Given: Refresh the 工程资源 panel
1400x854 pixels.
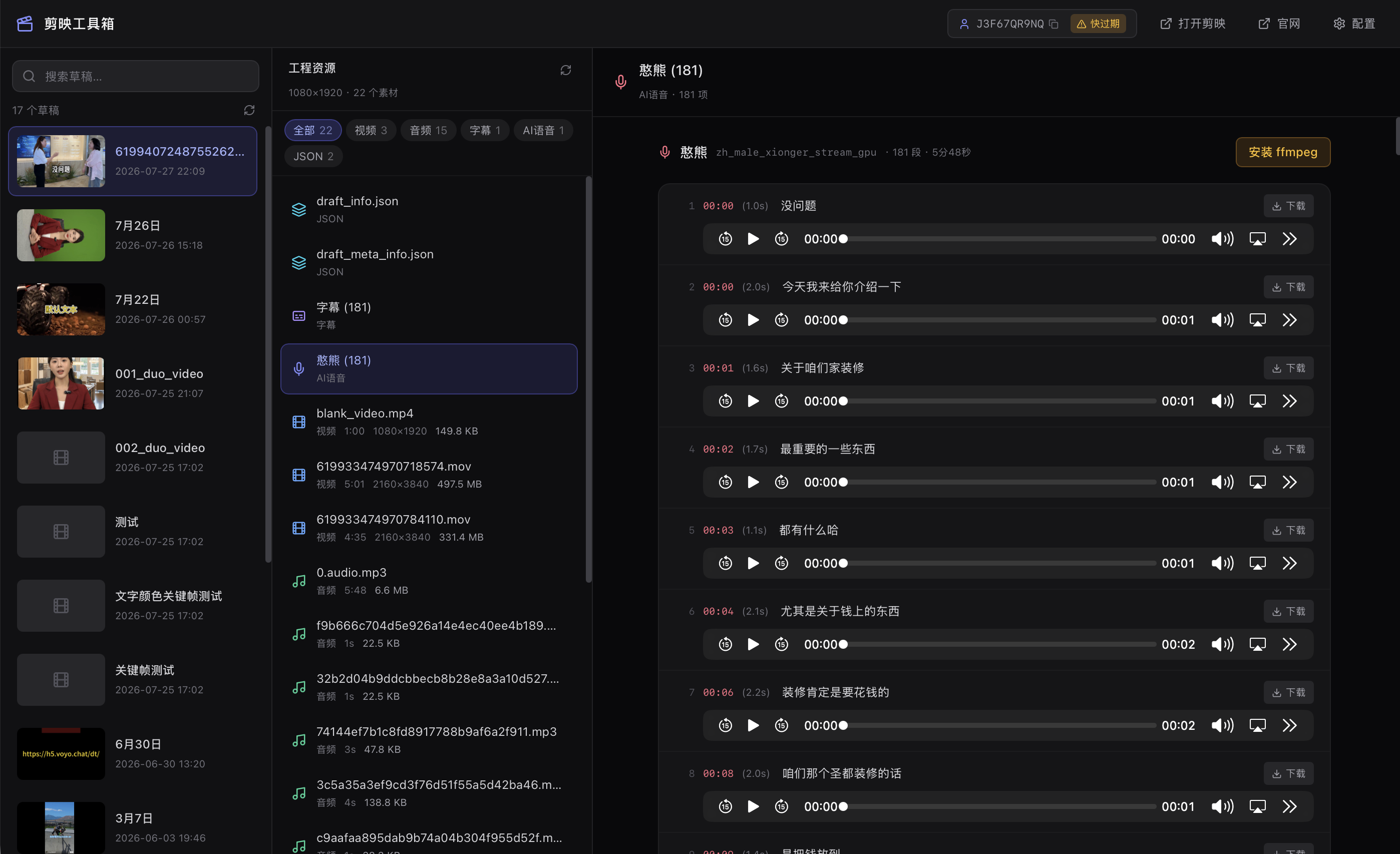Looking at the screenshot, I should pos(565,70).
